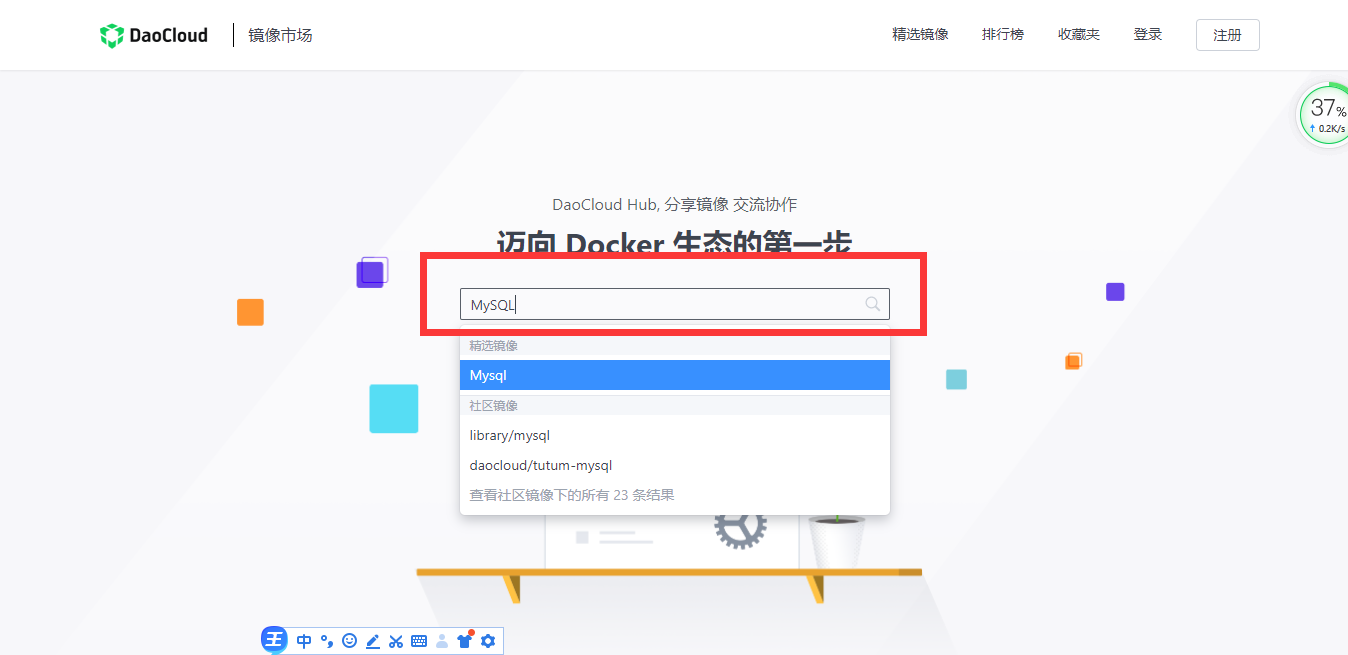Select the highlighted Mysql suggestion
This screenshot has height=655, width=1348.
pos(675,375)
